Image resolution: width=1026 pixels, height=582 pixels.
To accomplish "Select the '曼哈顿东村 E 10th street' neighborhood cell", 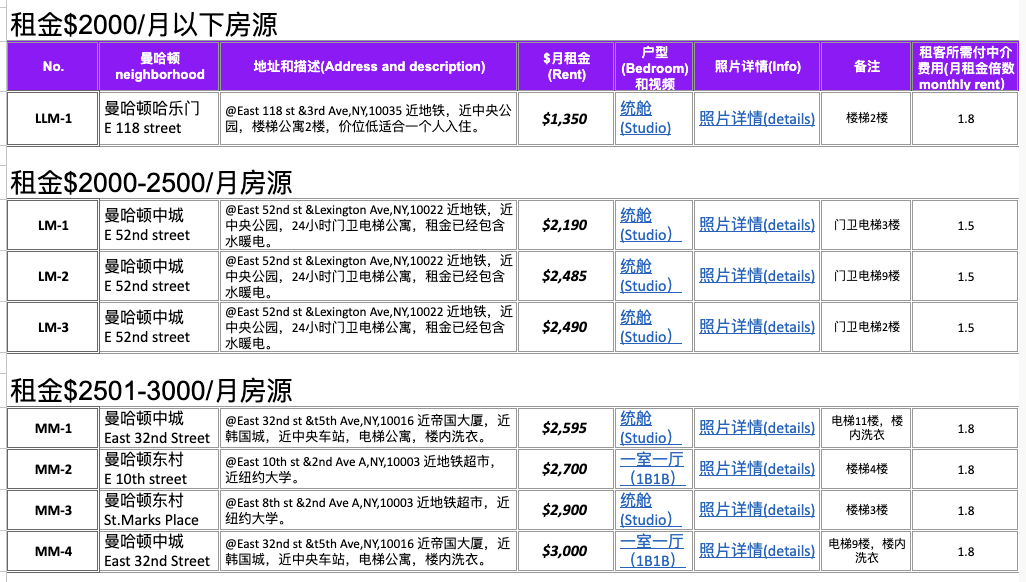I will 159,469.
